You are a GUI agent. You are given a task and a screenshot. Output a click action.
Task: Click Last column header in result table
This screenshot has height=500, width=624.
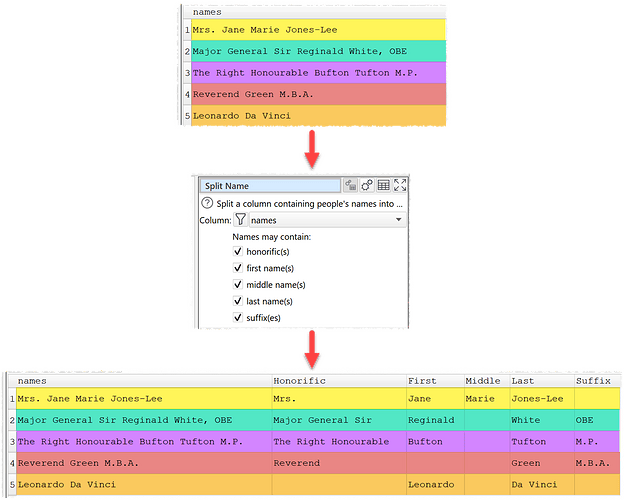(542, 381)
